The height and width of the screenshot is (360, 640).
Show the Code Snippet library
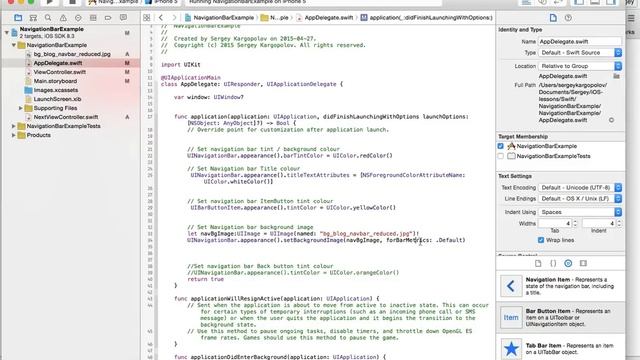(553, 263)
